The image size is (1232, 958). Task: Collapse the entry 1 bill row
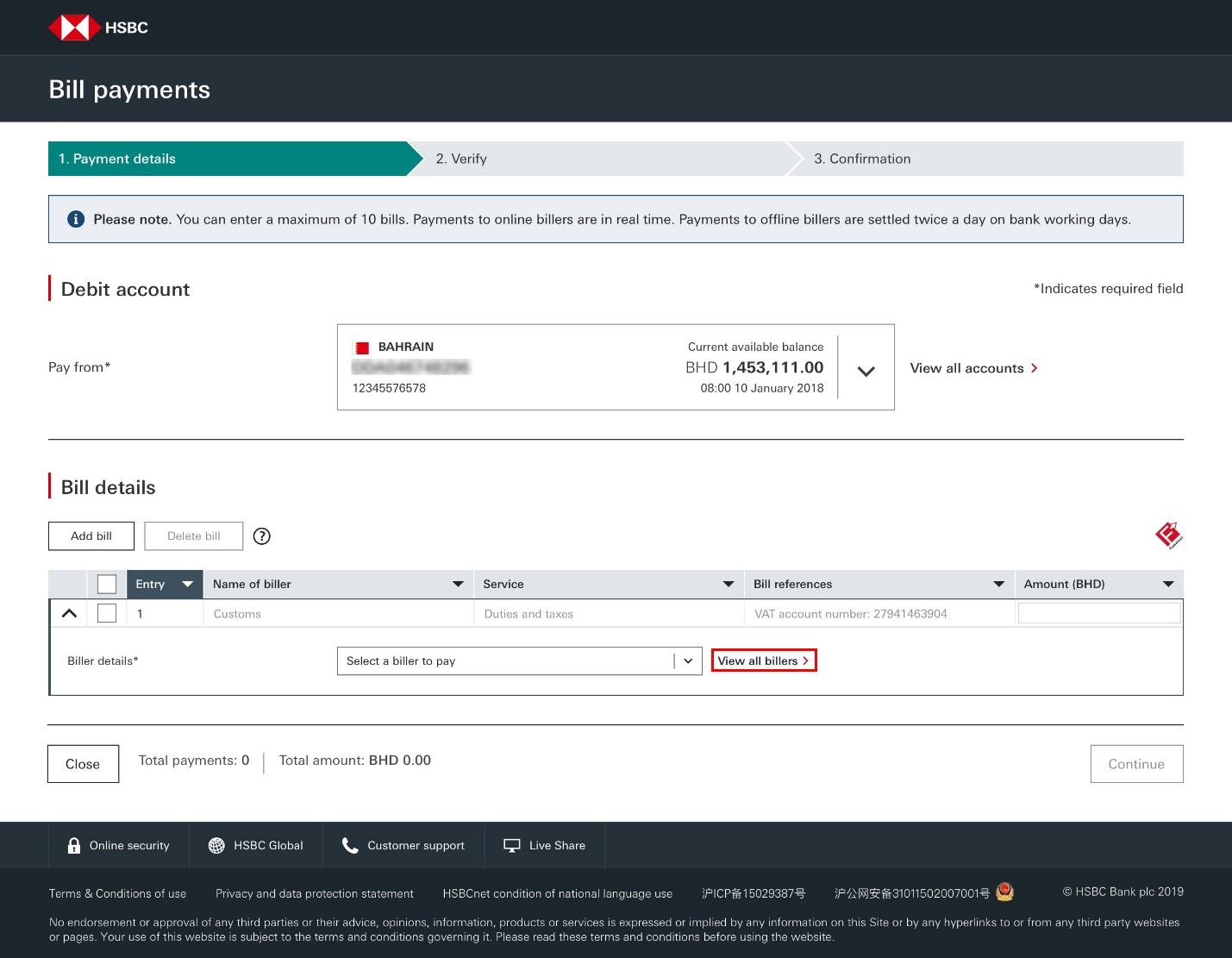click(70, 614)
